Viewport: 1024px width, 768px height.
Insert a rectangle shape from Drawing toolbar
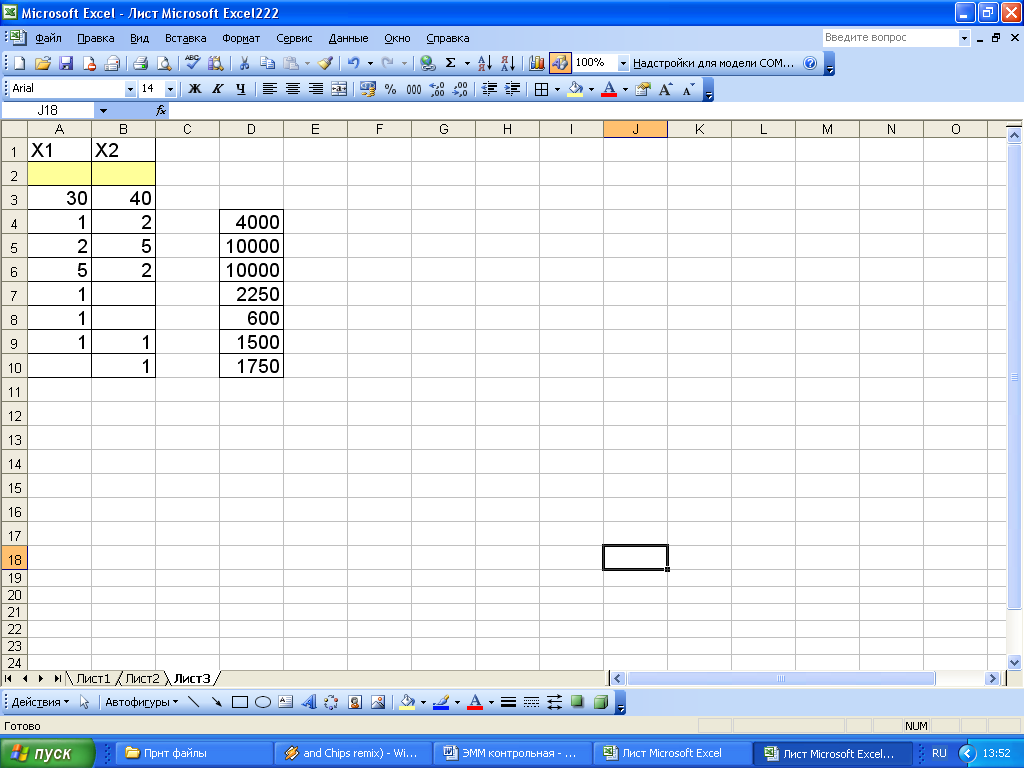point(240,702)
